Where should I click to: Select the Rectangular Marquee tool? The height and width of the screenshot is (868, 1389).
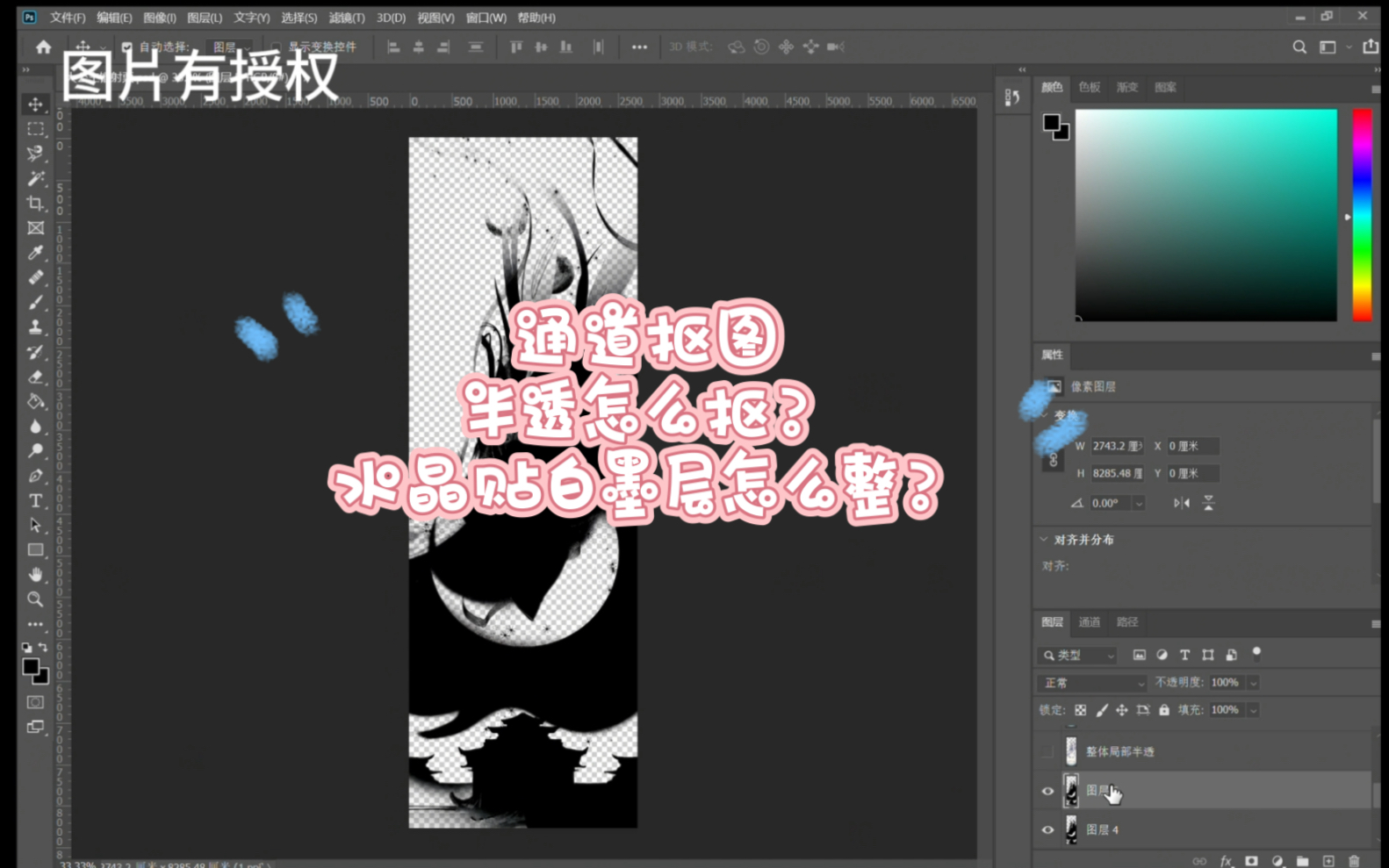(35, 129)
